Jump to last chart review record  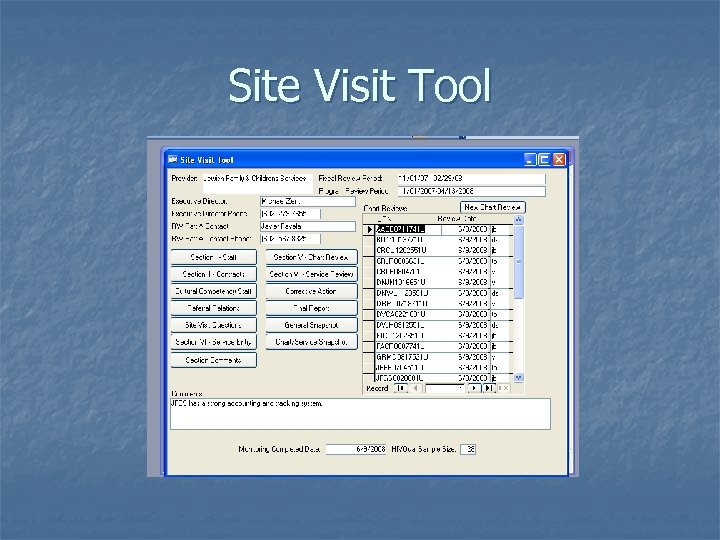pos(488,388)
